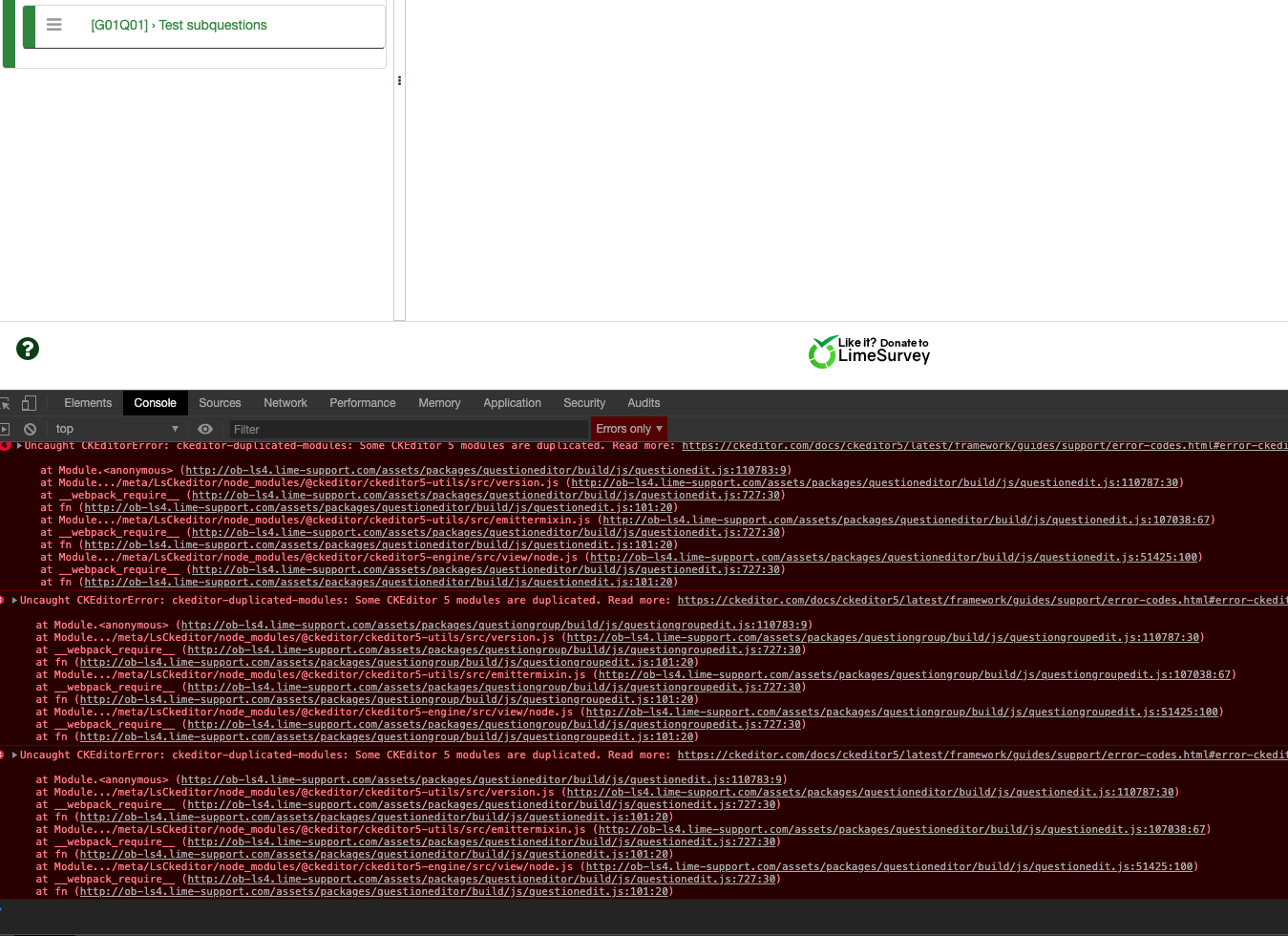
Task: Activate the DevTools inspect element picker
Action: (5, 403)
